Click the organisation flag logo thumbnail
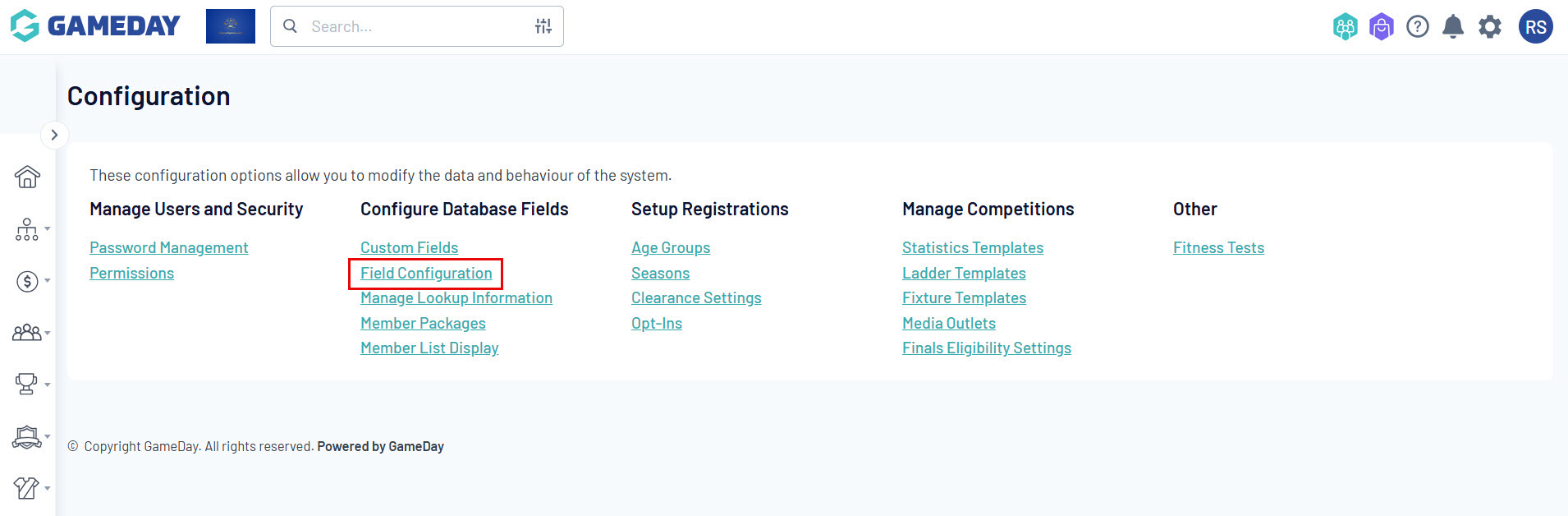The height and width of the screenshot is (516, 1568). click(231, 26)
